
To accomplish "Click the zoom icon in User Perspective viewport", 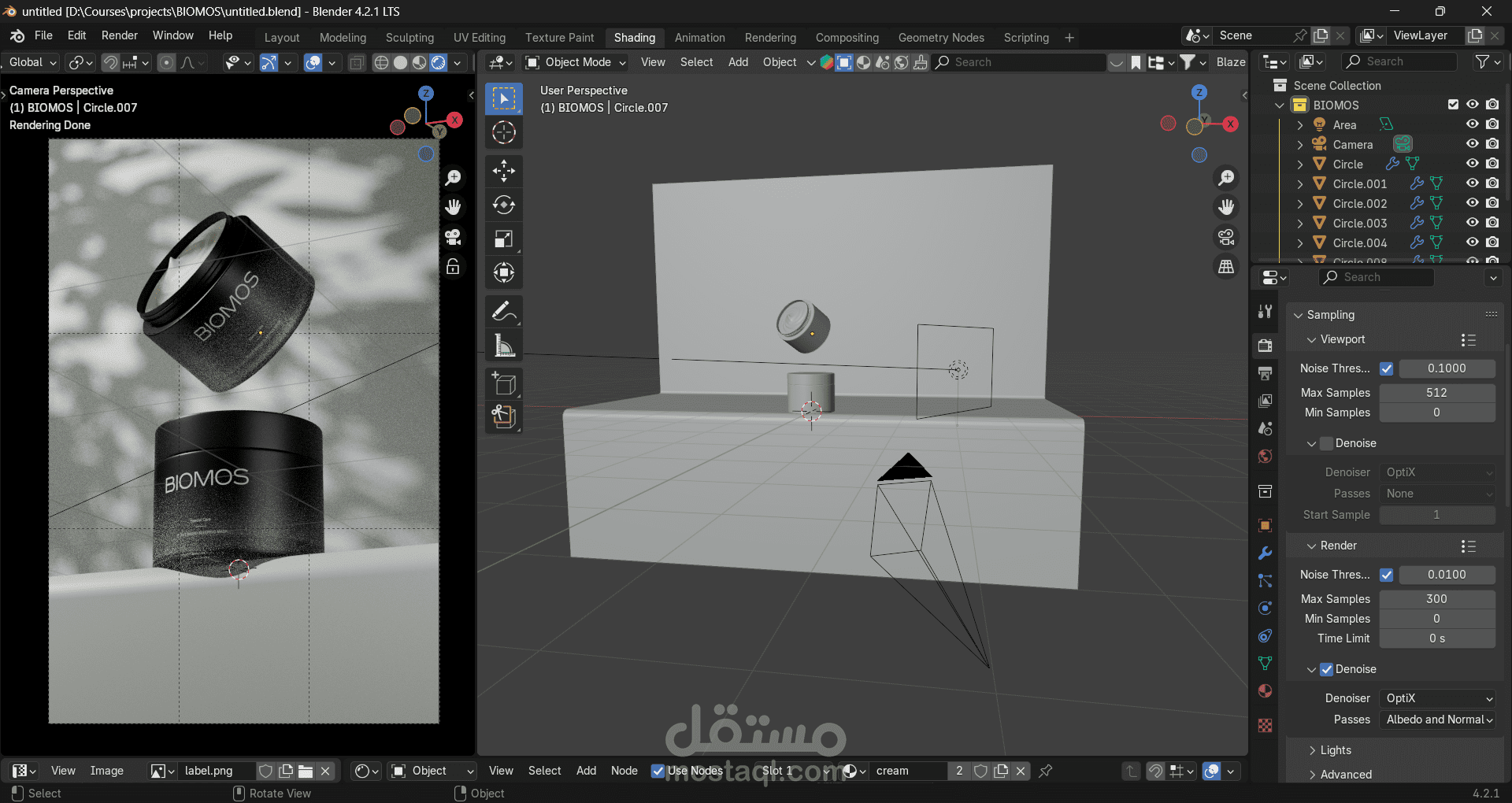I will point(1226,178).
